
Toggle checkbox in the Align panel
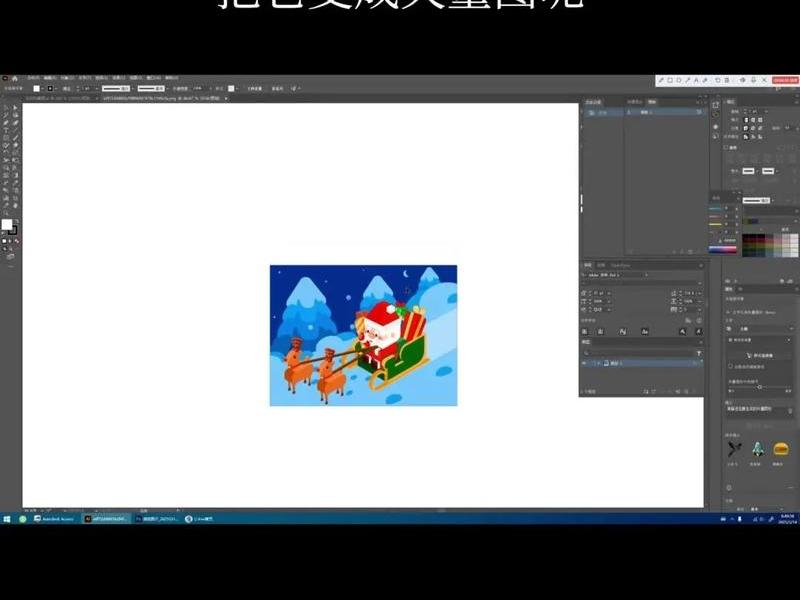click(727, 147)
